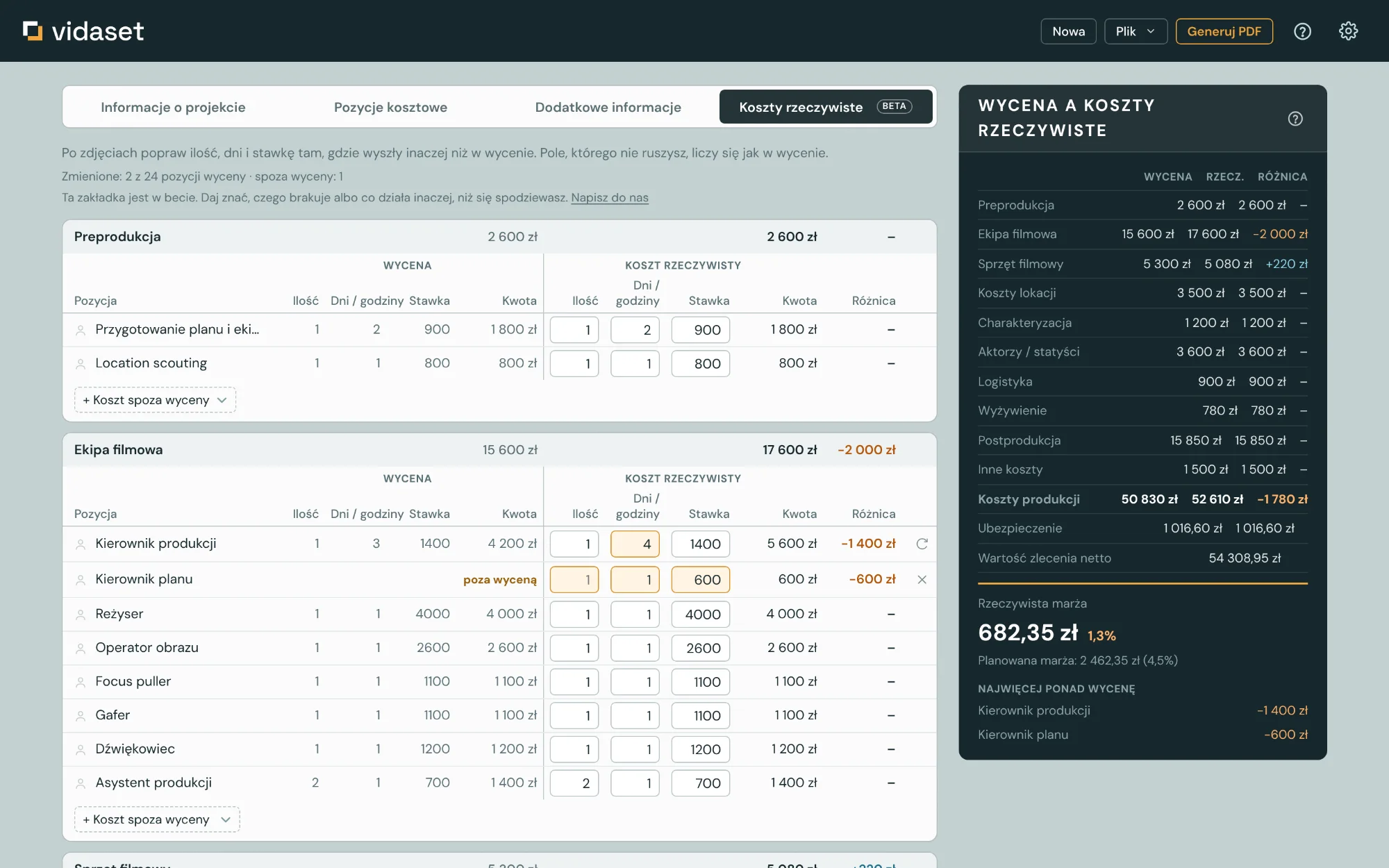Open the settings gear icon

1348,31
